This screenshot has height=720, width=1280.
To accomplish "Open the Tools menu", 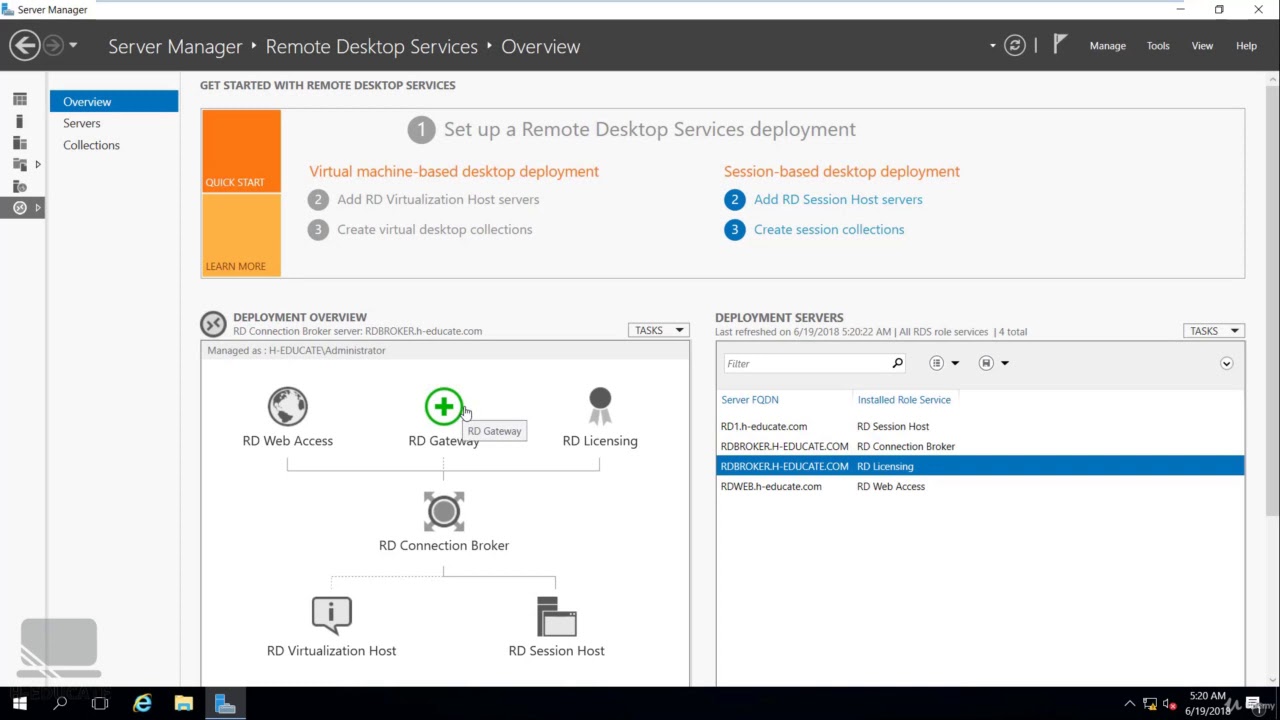I will coord(1158,46).
